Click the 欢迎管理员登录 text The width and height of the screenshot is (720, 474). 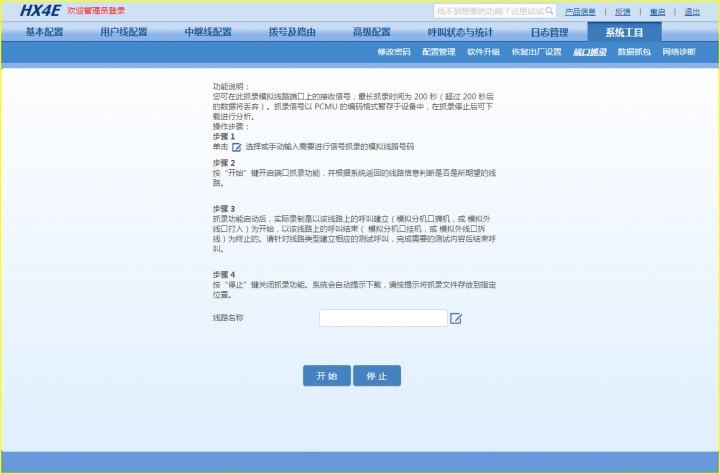point(96,11)
